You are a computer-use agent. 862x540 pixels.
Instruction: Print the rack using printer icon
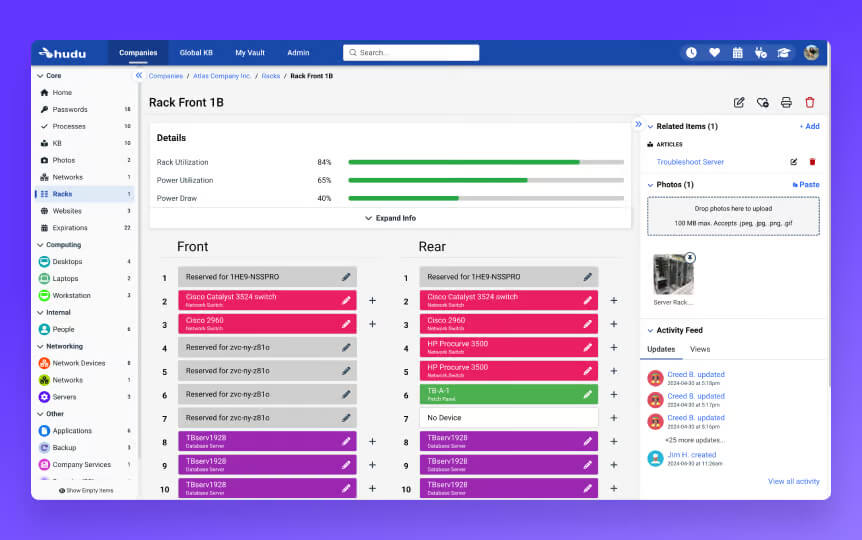[786, 102]
